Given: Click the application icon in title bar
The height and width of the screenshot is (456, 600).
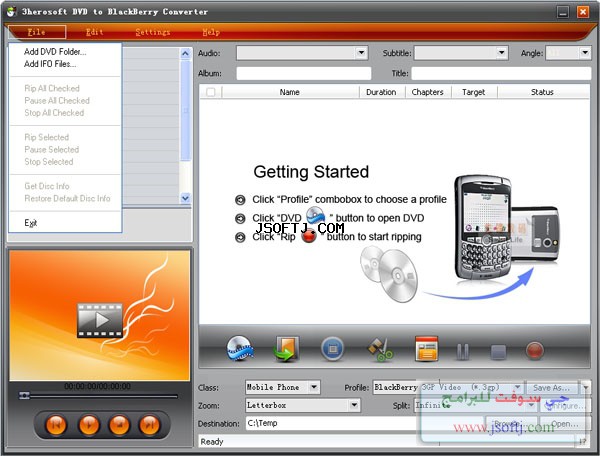Looking at the screenshot, I should coord(11,11).
